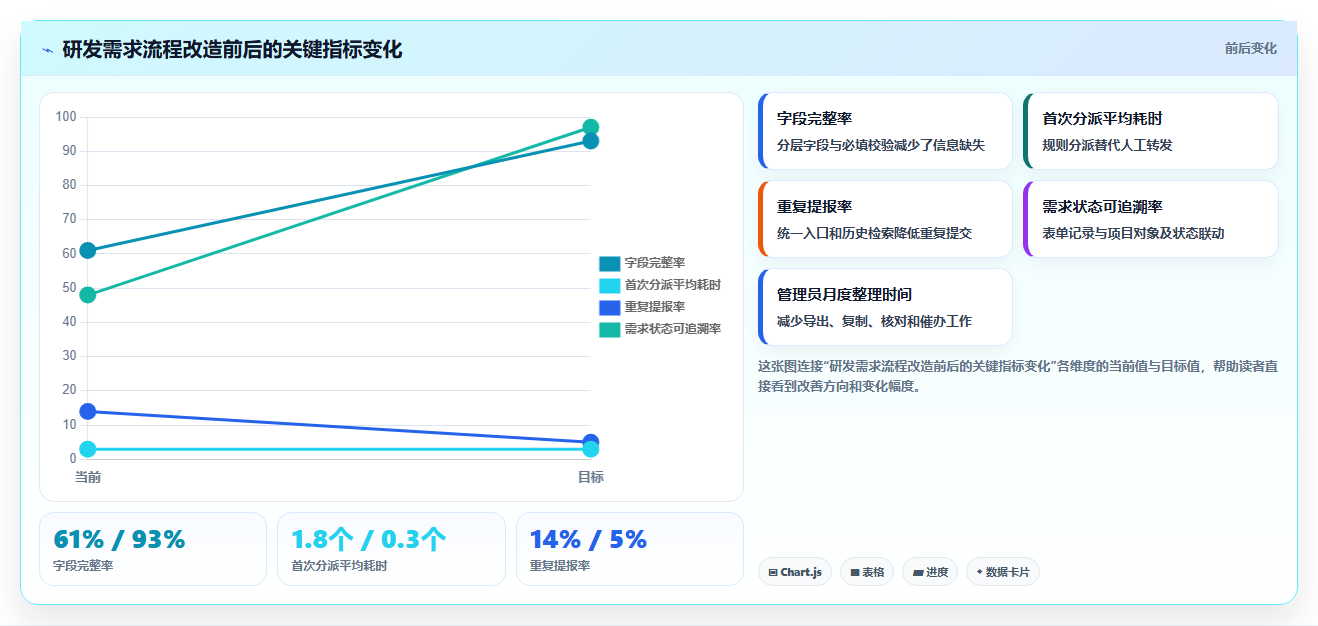The image size is (1318, 626).
Task: Click 重复提报率 data point at 当前 (14)
Action: (88, 411)
